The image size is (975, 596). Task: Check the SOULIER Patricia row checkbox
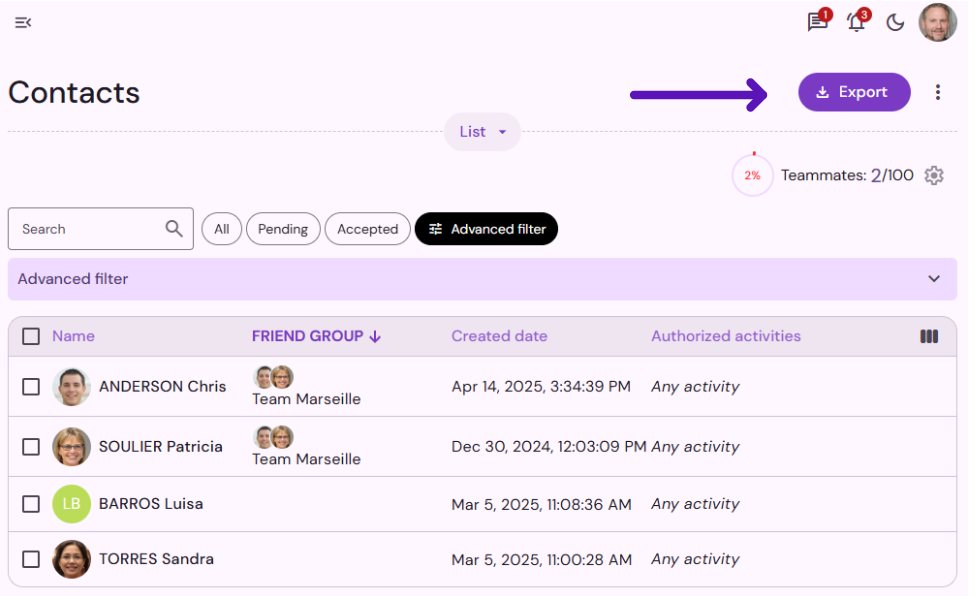pyautogui.click(x=31, y=447)
